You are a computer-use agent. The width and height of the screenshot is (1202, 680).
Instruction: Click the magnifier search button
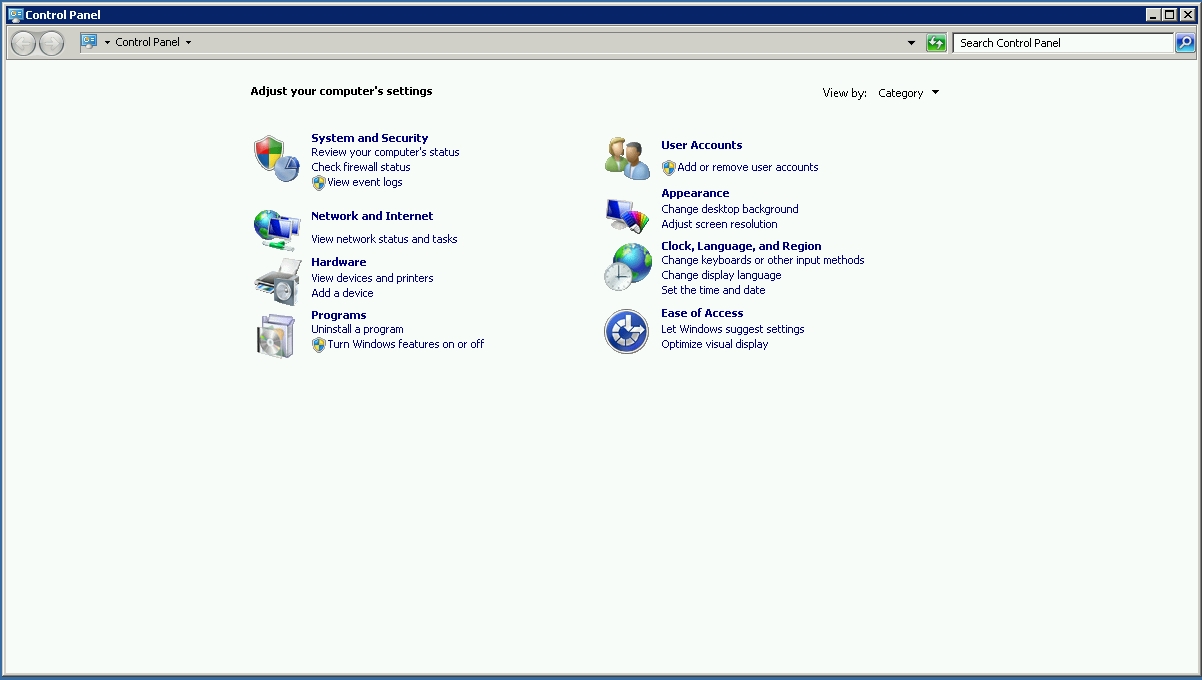[x=1184, y=43]
